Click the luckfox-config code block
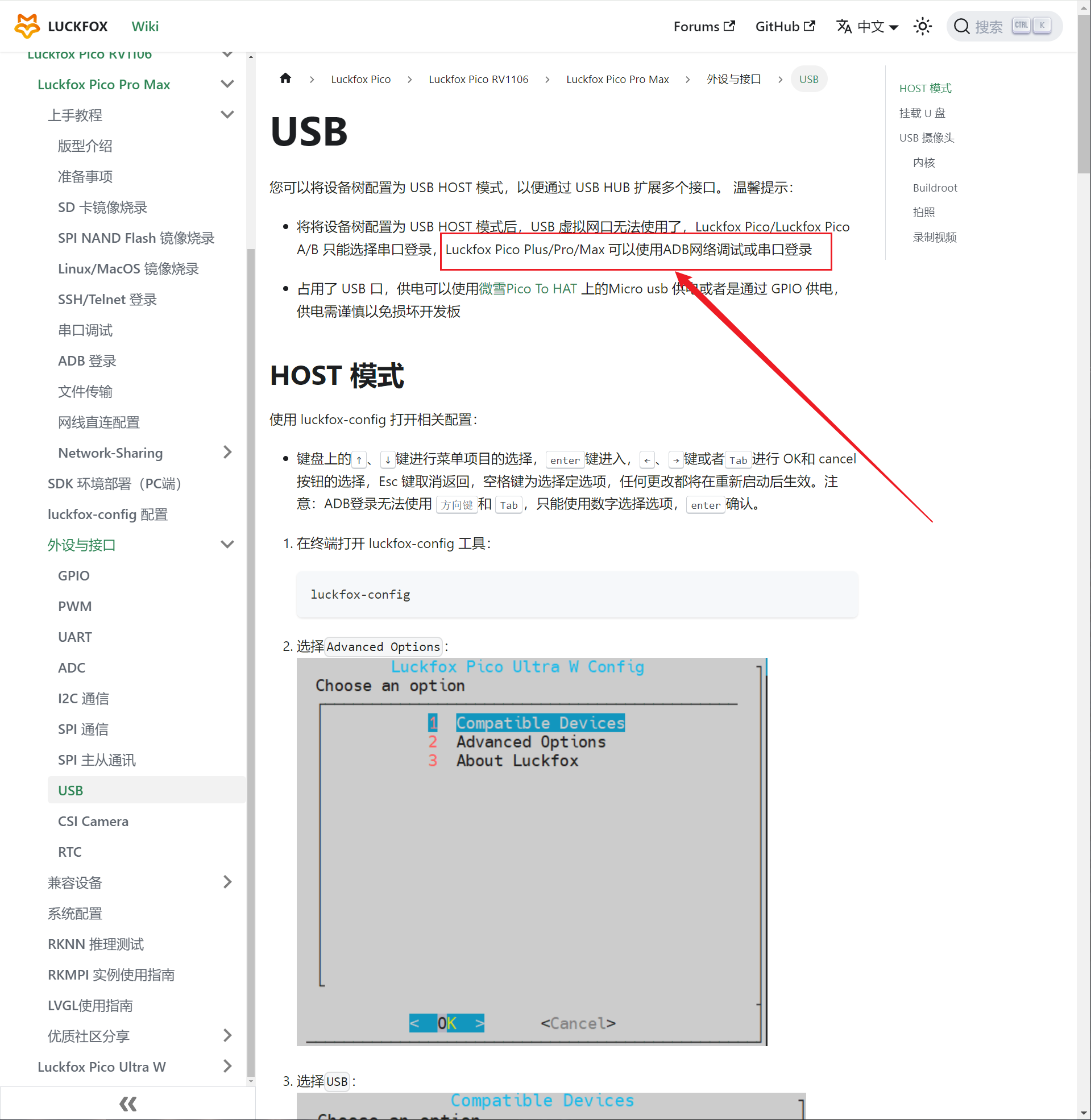 click(x=577, y=594)
